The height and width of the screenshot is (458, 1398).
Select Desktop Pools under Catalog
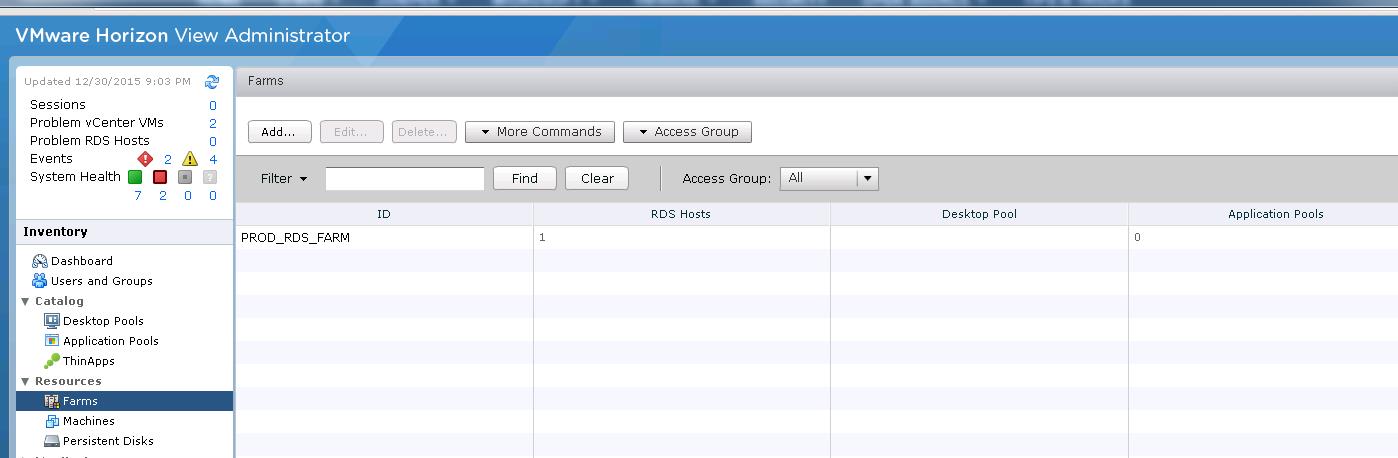[102, 321]
